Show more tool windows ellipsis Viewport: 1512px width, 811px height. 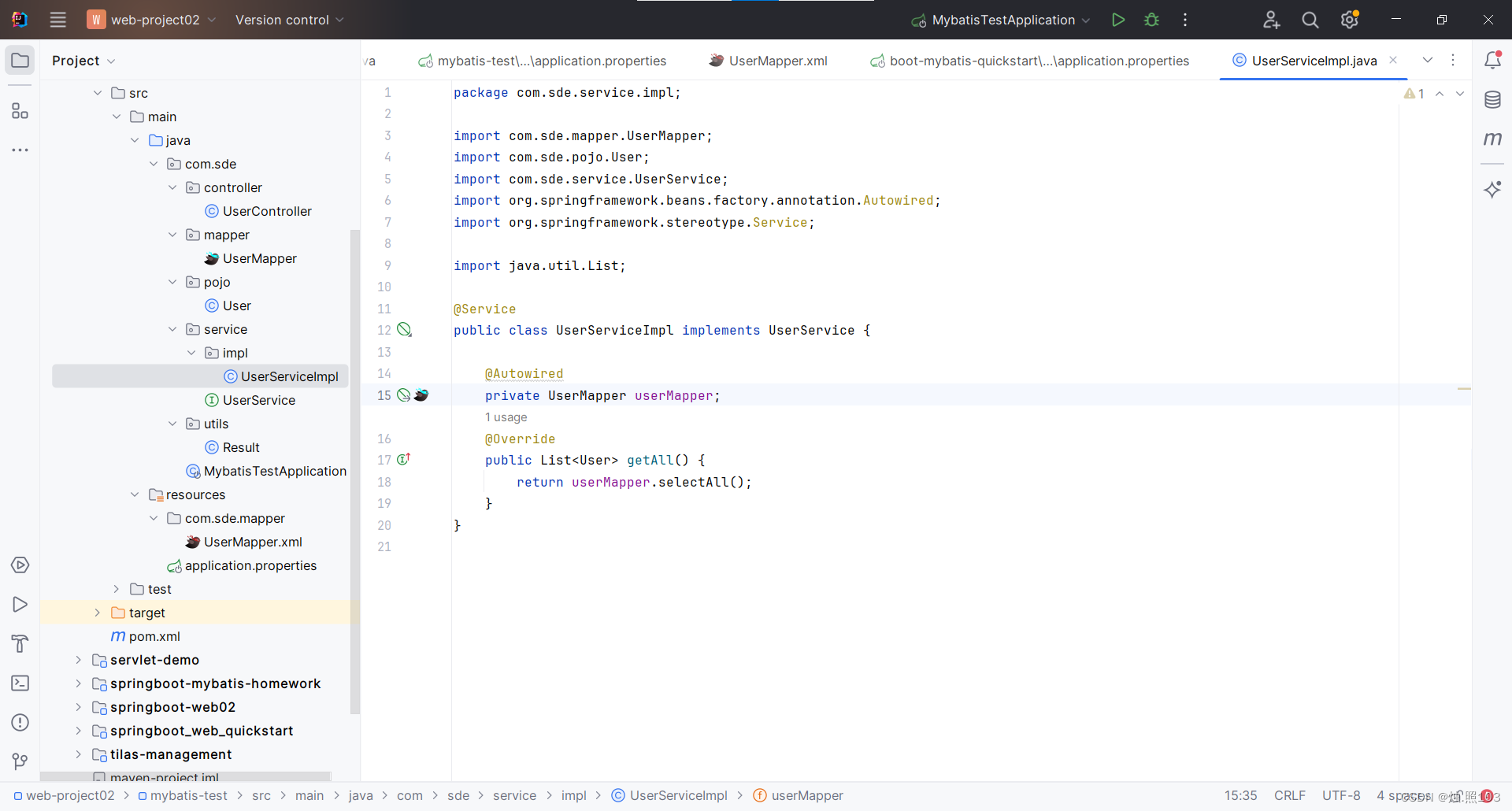[20, 150]
